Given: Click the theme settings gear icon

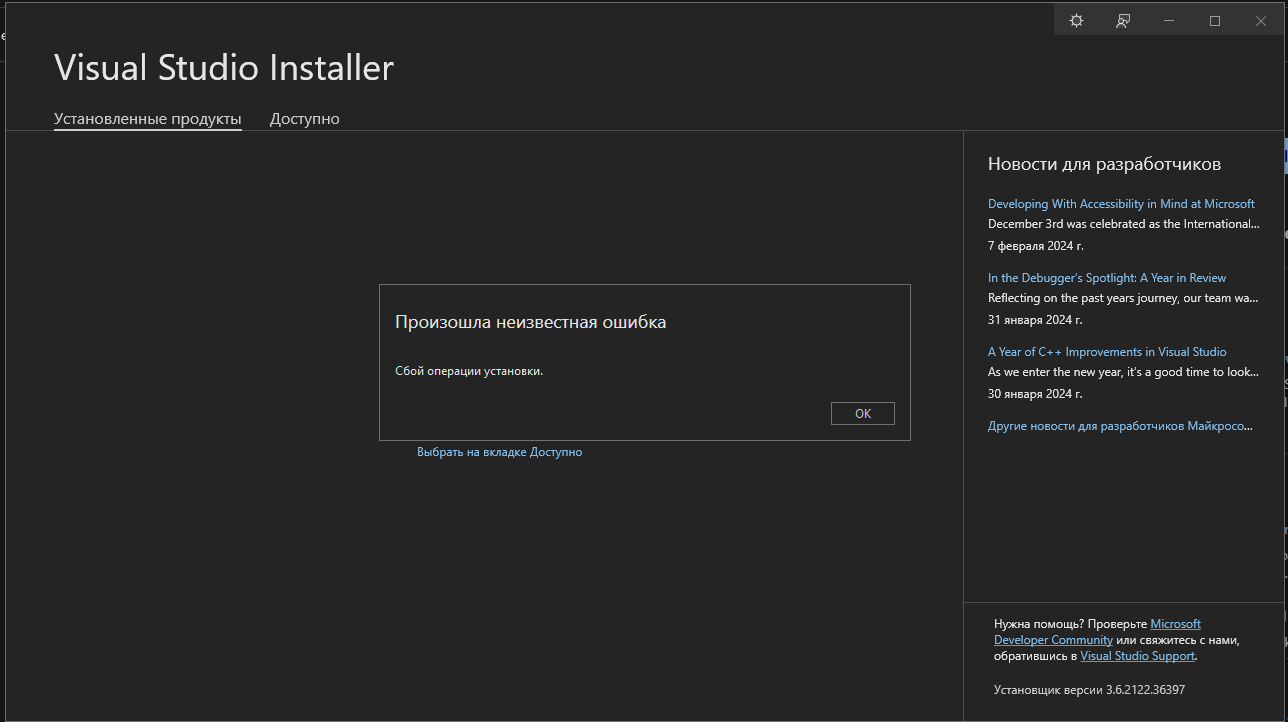Looking at the screenshot, I should 1076,20.
